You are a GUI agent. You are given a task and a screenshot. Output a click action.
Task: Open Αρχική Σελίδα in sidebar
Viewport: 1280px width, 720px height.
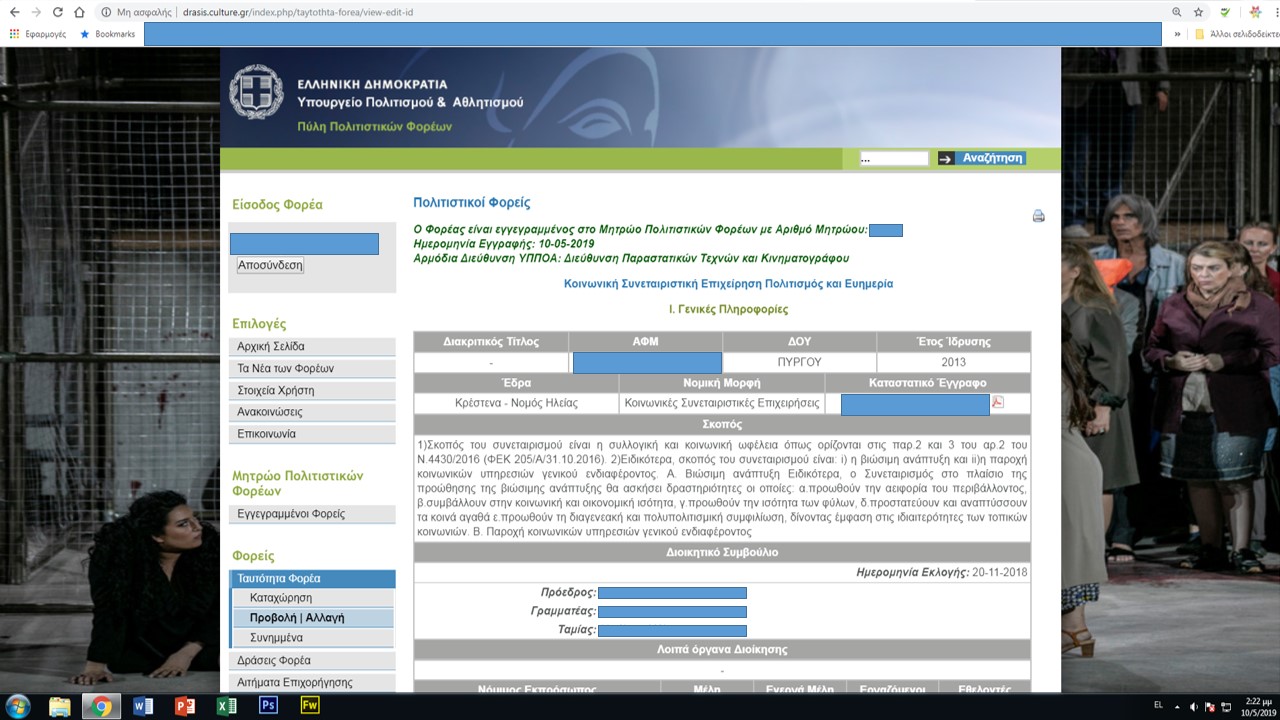click(x=312, y=346)
